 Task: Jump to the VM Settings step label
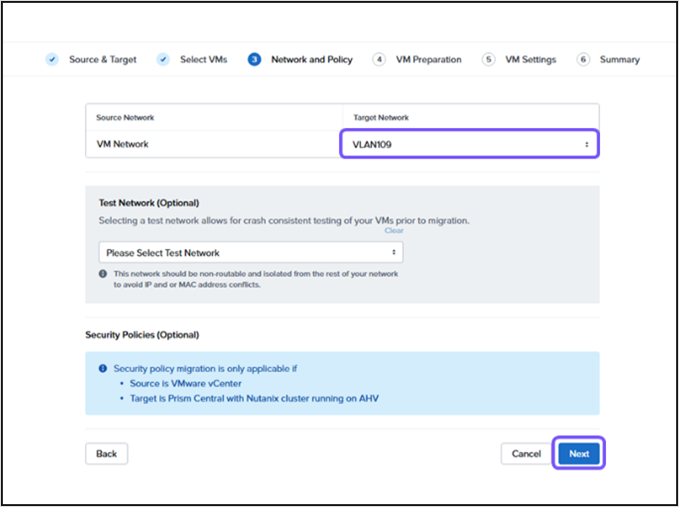point(530,59)
